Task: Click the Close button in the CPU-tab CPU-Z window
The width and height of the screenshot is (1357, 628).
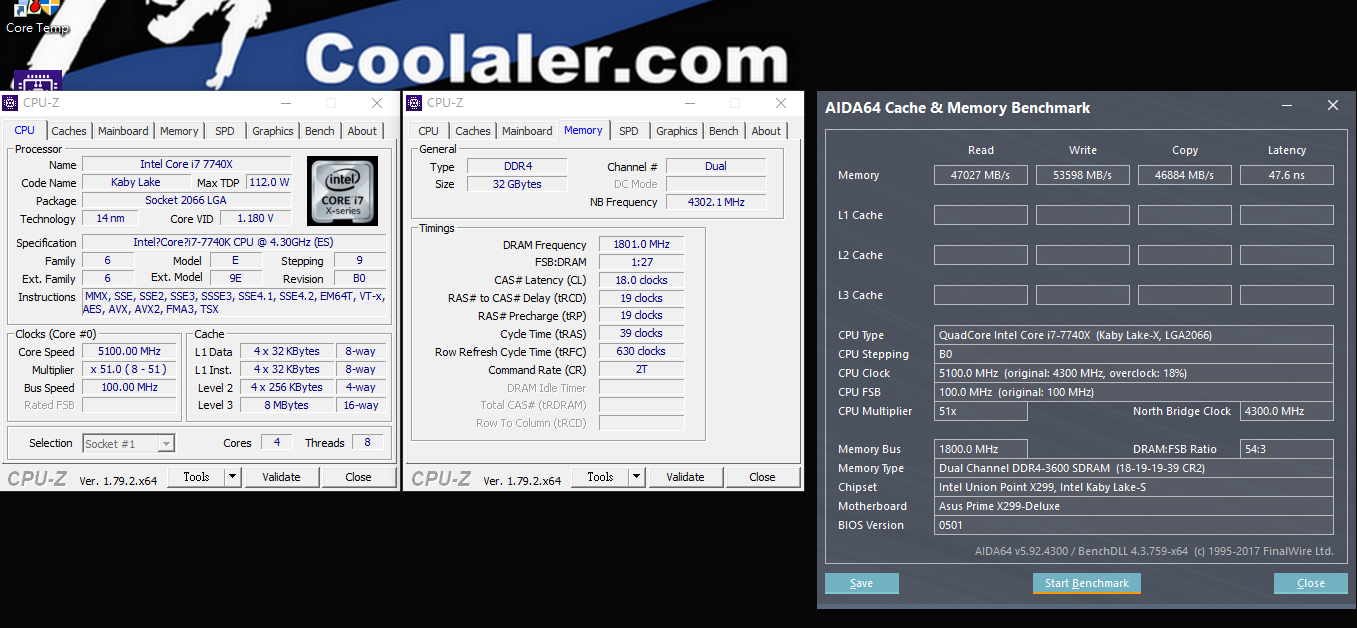Action: [359, 477]
